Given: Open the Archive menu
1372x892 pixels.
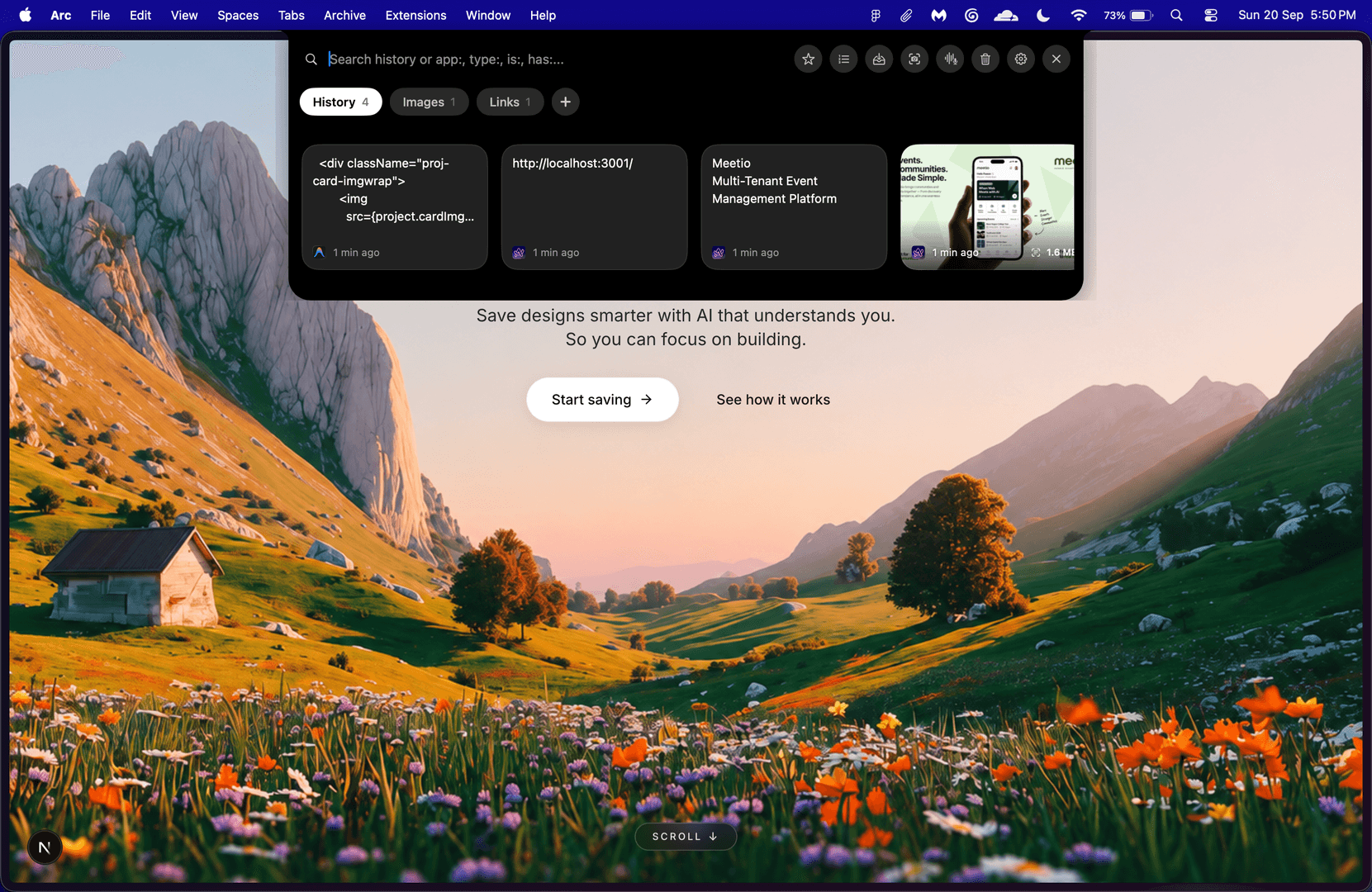Looking at the screenshot, I should pos(344,15).
